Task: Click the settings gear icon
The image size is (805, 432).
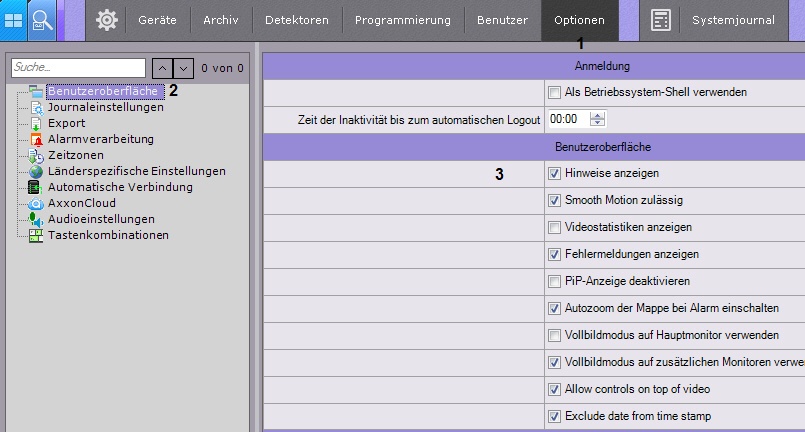Action: (x=107, y=20)
